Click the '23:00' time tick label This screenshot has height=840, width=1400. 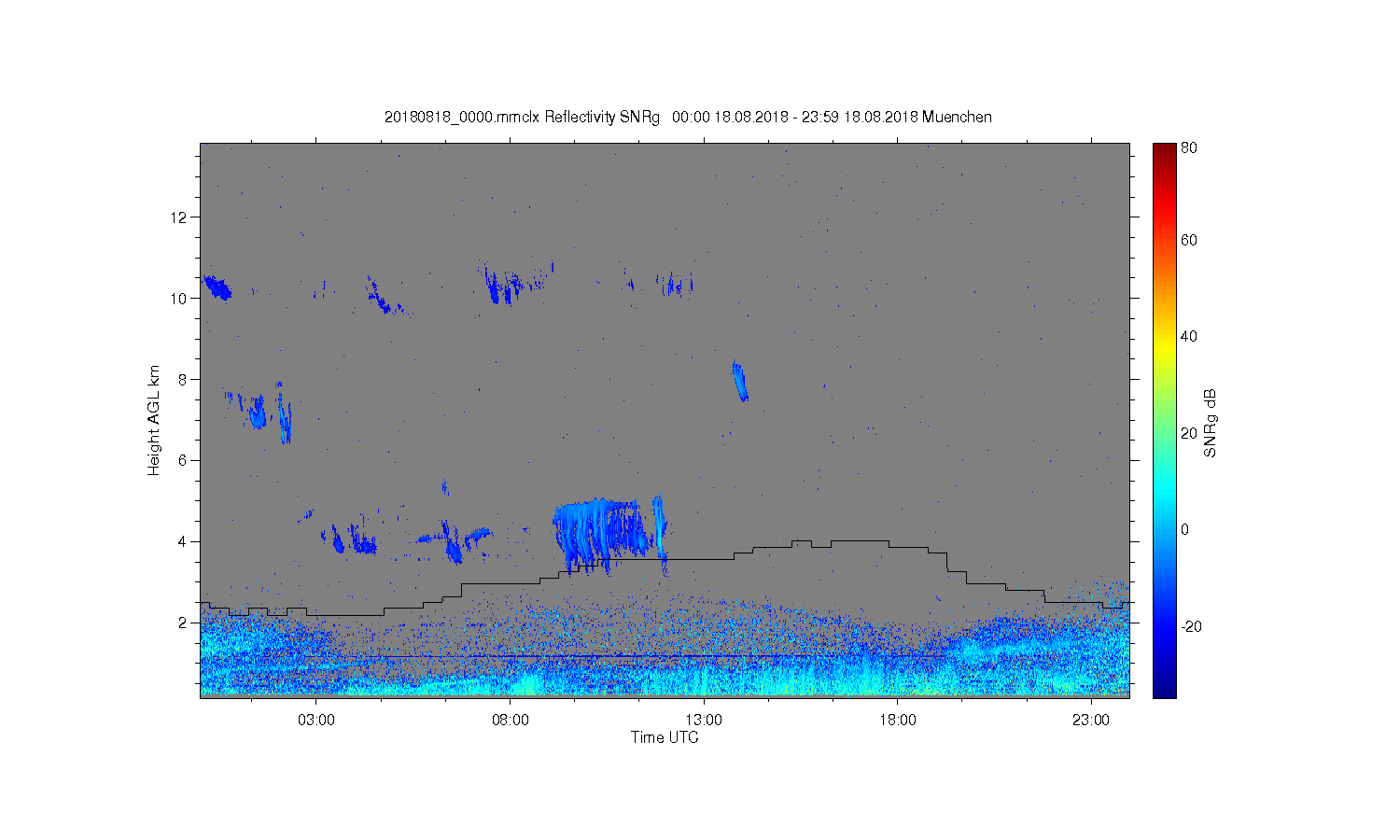[x=1091, y=721]
